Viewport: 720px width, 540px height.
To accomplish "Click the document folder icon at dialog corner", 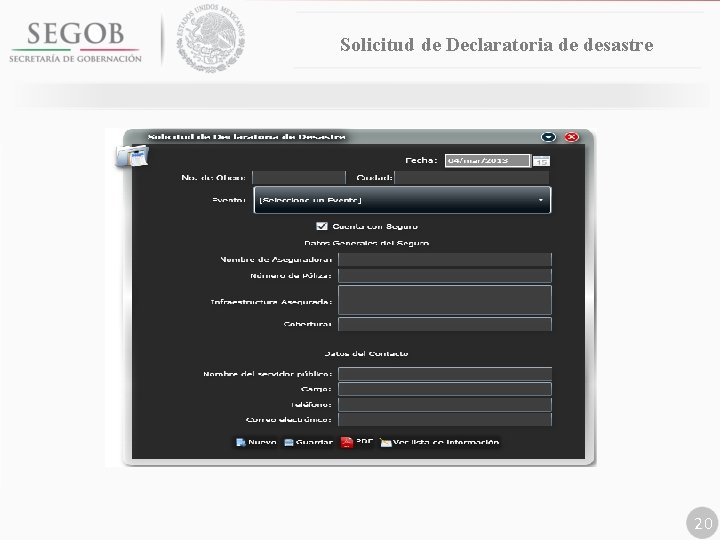I will tap(132, 156).
